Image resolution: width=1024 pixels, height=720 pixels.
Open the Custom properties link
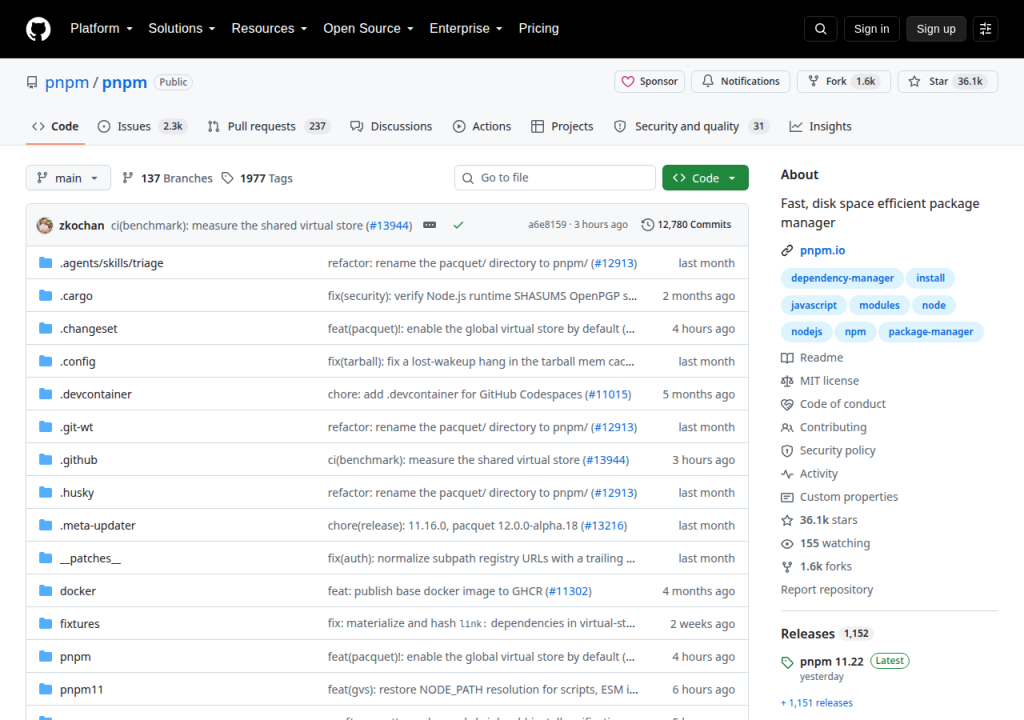pyautogui.click(x=849, y=497)
